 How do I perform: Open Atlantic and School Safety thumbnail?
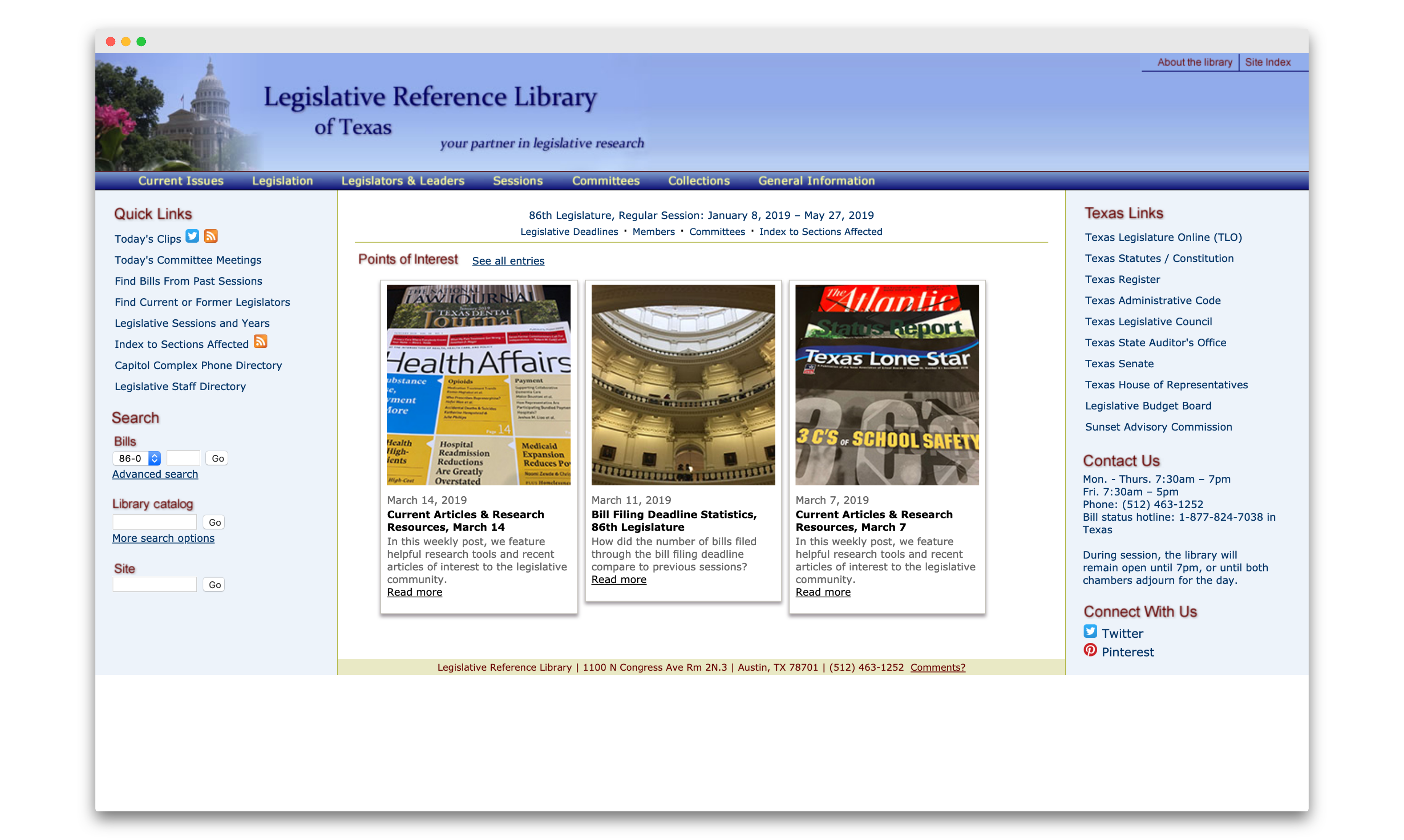[887, 385]
